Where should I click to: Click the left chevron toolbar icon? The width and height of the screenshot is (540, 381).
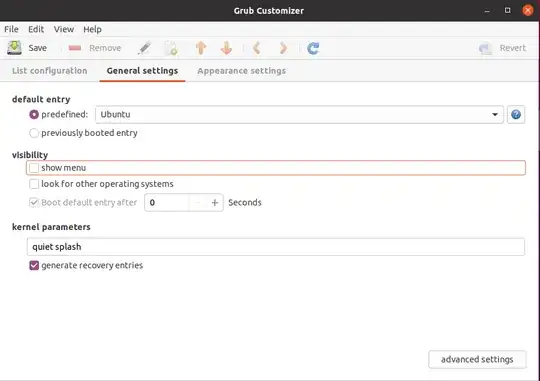pyautogui.click(x=256, y=48)
